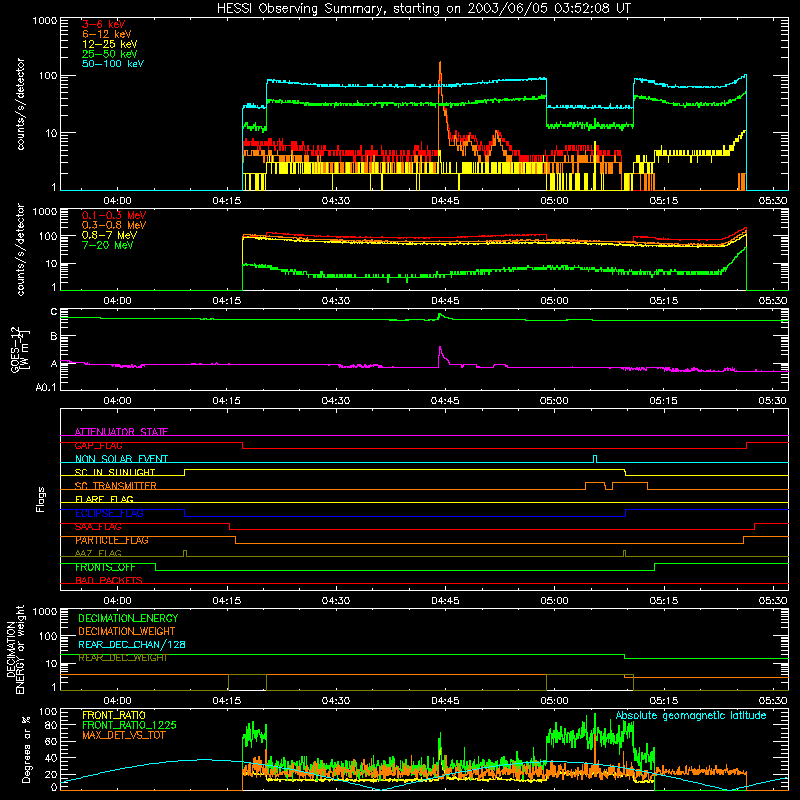800x800 pixels.
Task: Select the NON_SOLAR_EVENT flag label
Action: 121,459
